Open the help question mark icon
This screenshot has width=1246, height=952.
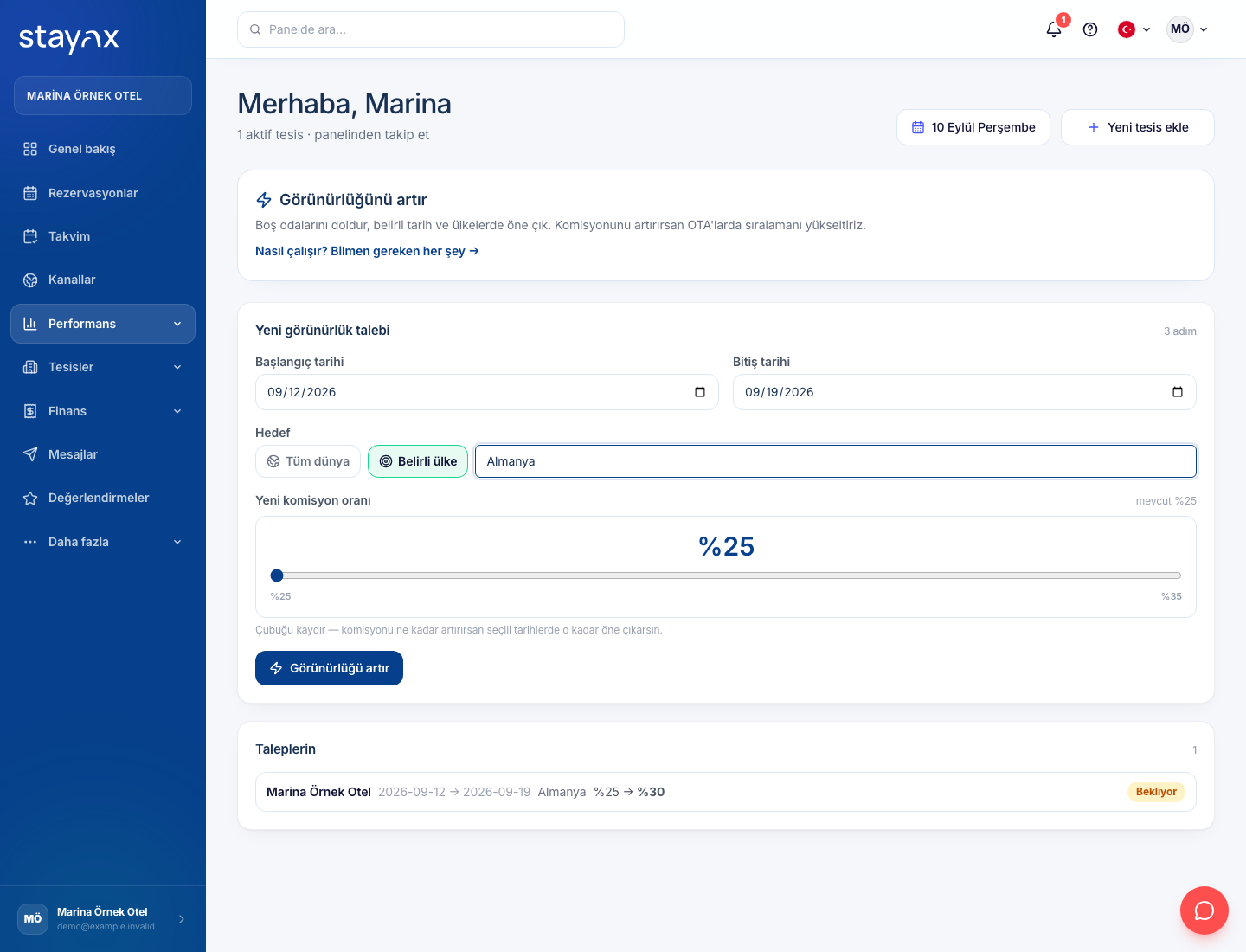point(1090,29)
